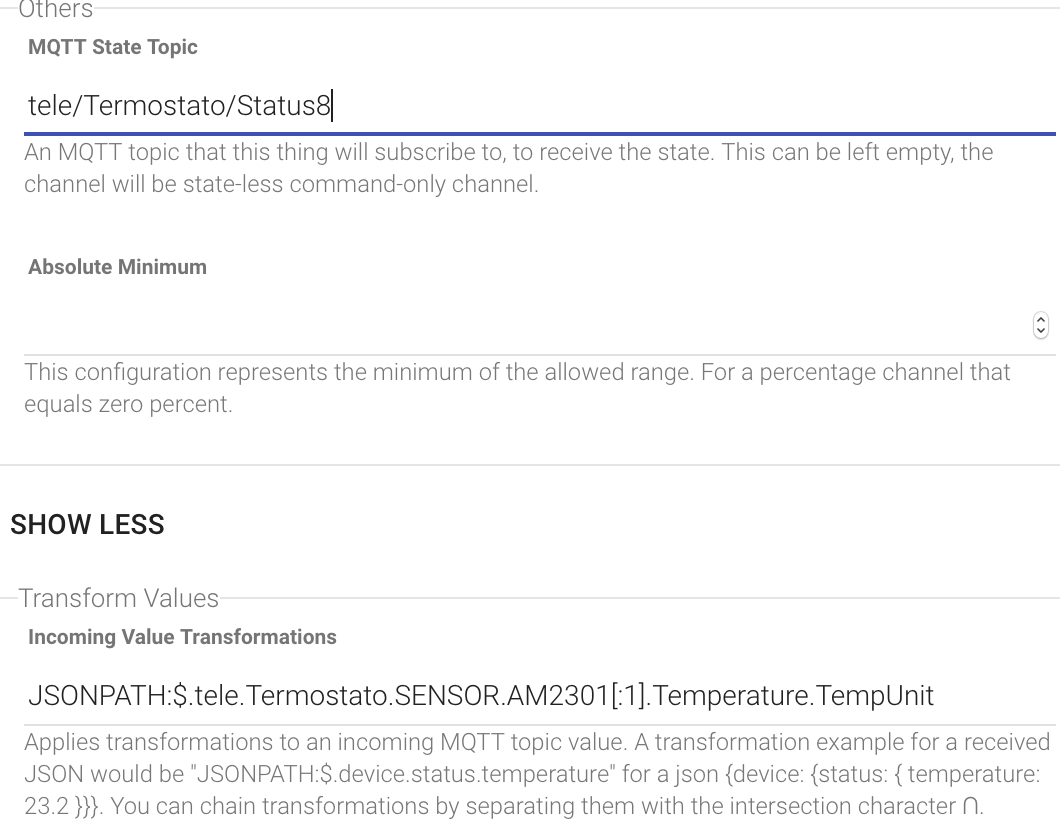Click the Absolute Minimum decrement arrow
The width and height of the screenshot is (1060, 828).
pyautogui.click(x=1040, y=331)
